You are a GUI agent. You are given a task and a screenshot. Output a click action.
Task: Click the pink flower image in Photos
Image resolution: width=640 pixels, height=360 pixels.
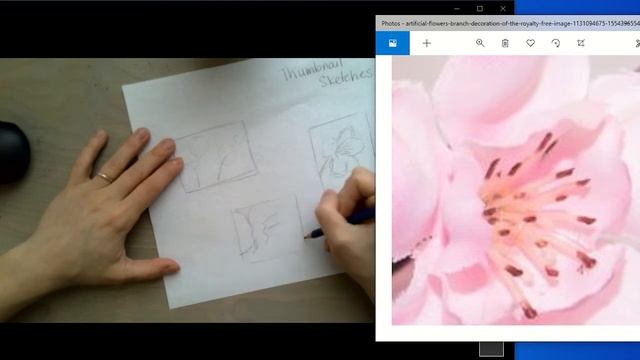pyautogui.click(x=516, y=190)
